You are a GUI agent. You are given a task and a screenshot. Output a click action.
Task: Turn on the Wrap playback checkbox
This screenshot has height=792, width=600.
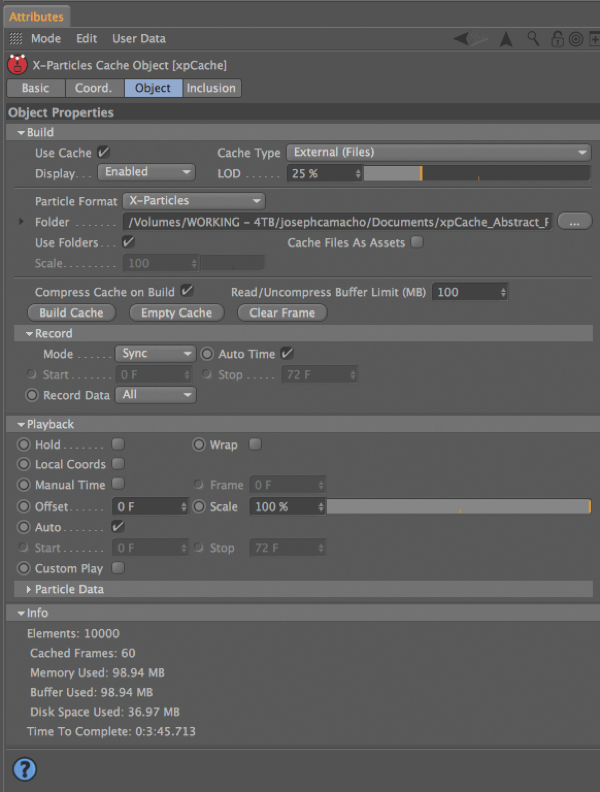255,444
